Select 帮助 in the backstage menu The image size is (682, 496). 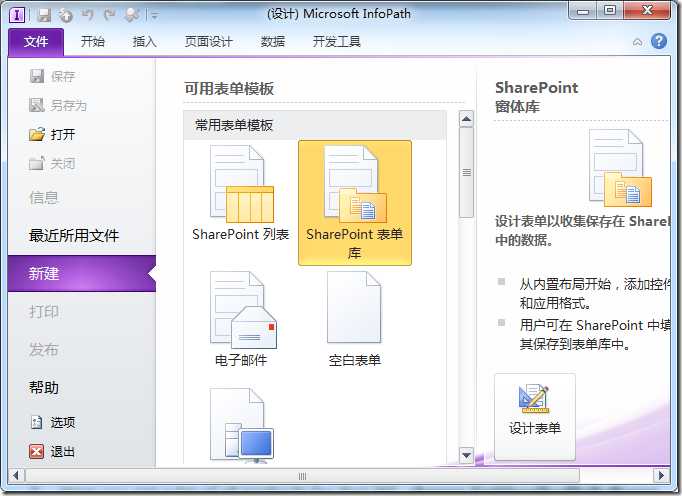pyautogui.click(x=43, y=387)
